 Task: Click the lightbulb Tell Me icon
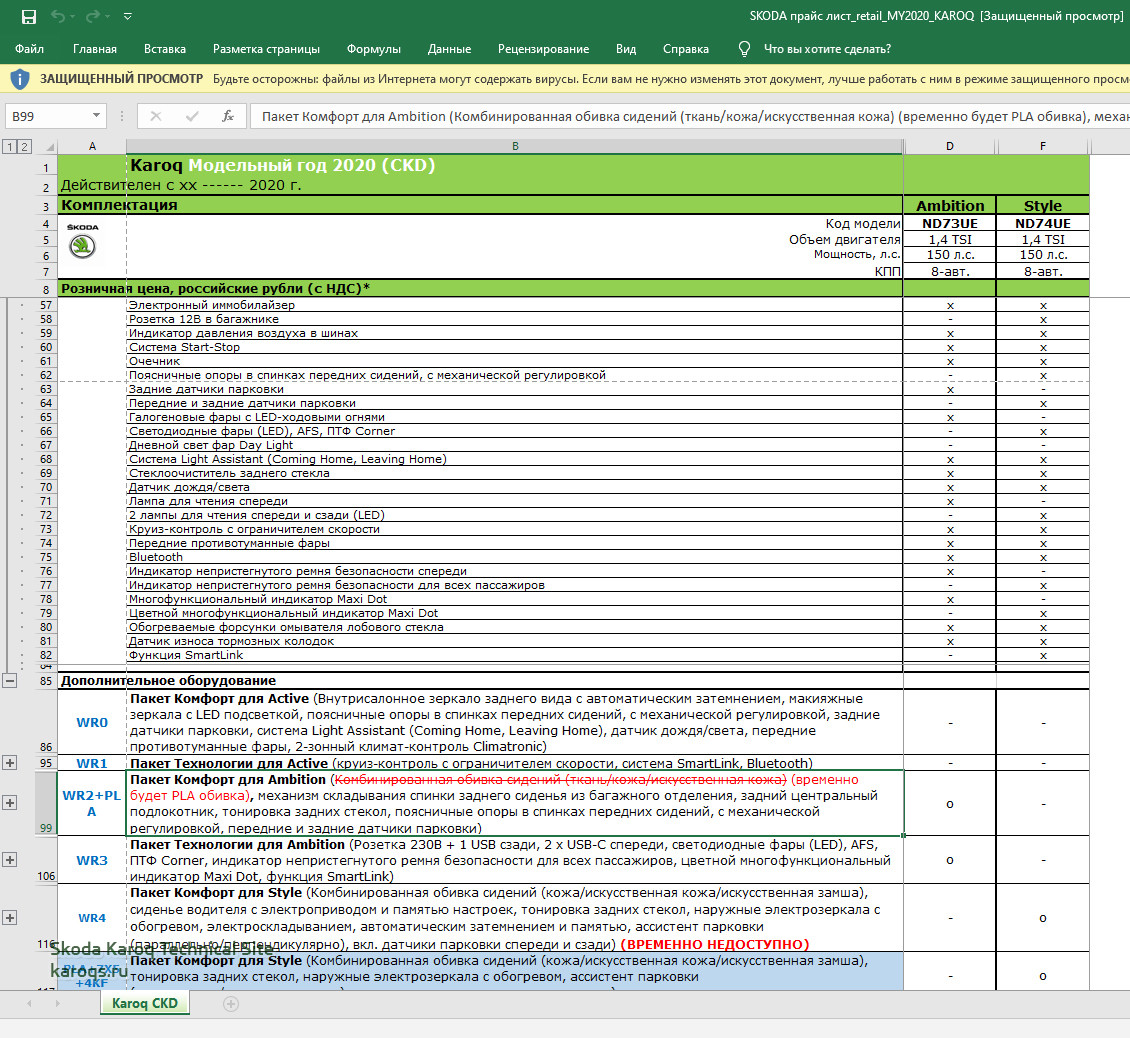click(744, 49)
